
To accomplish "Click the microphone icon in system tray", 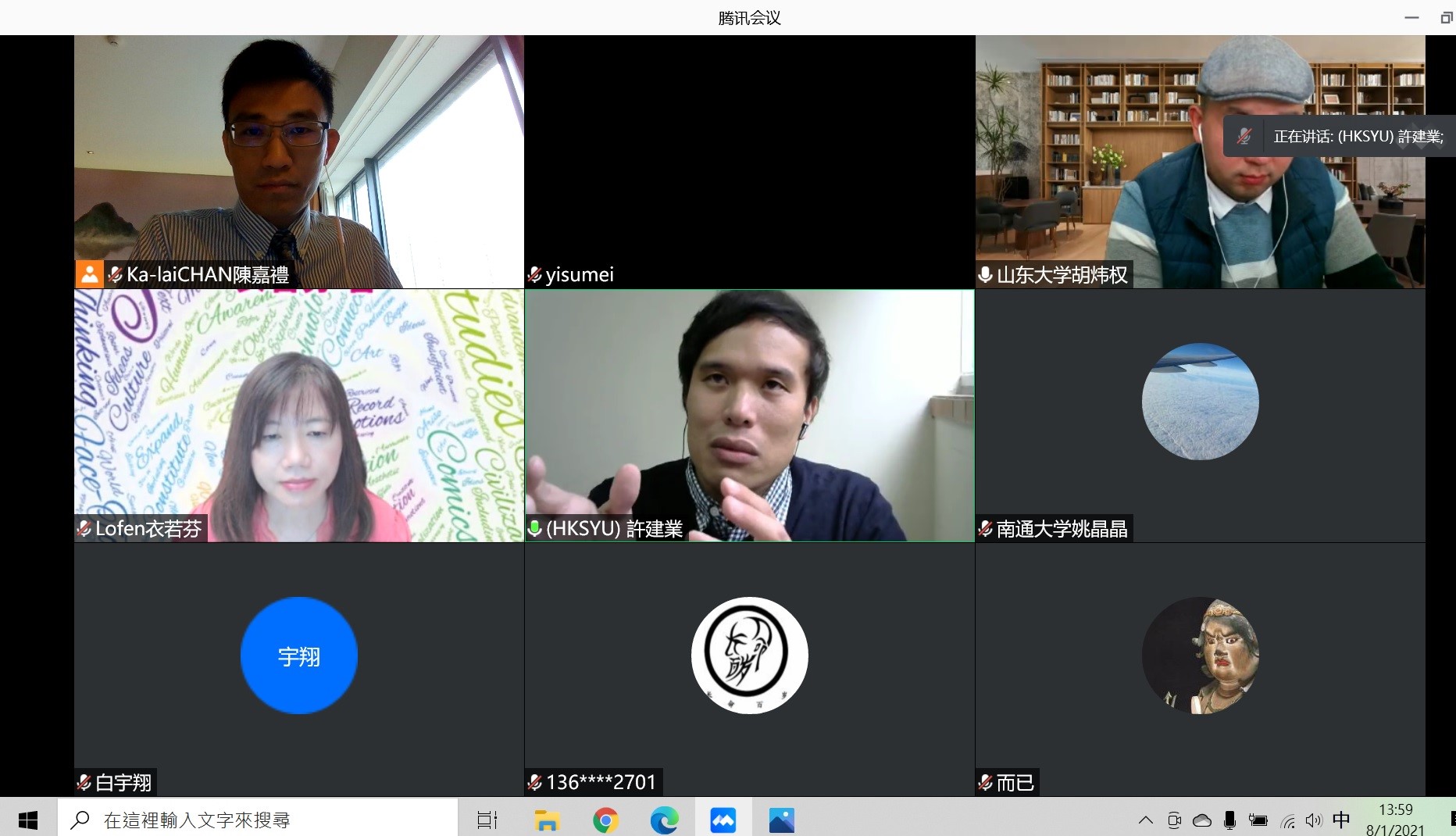I will 1229,820.
